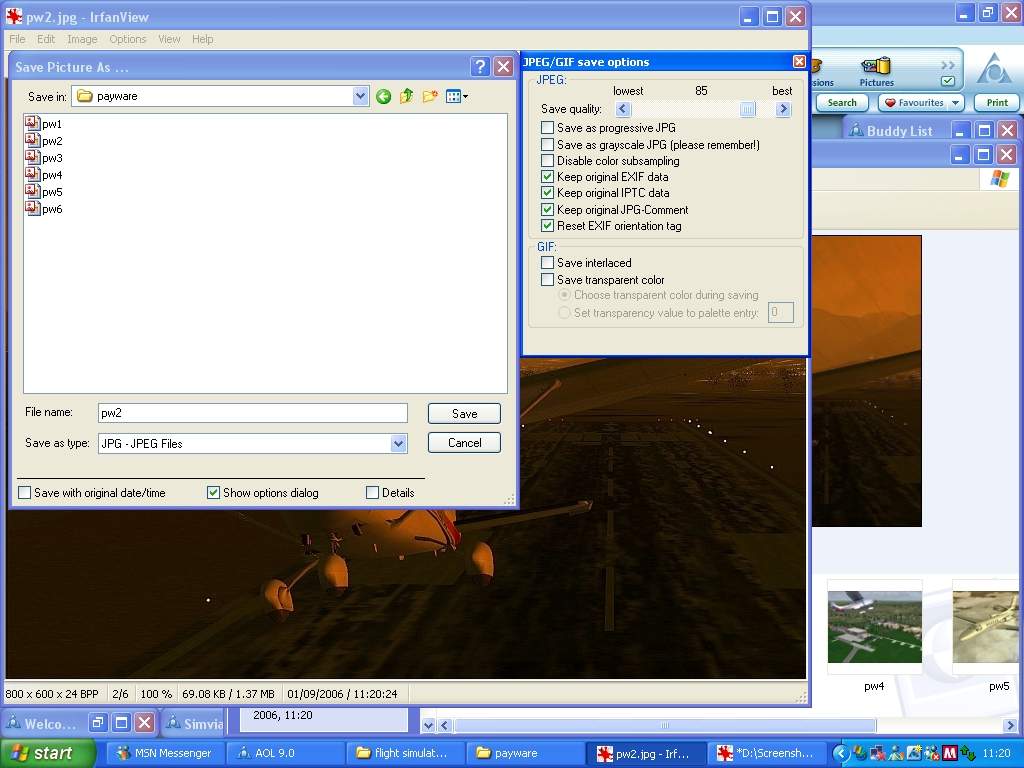The image size is (1024, 768).
Task: Expand the Save in folder dropdown
Action: [361, 97]
